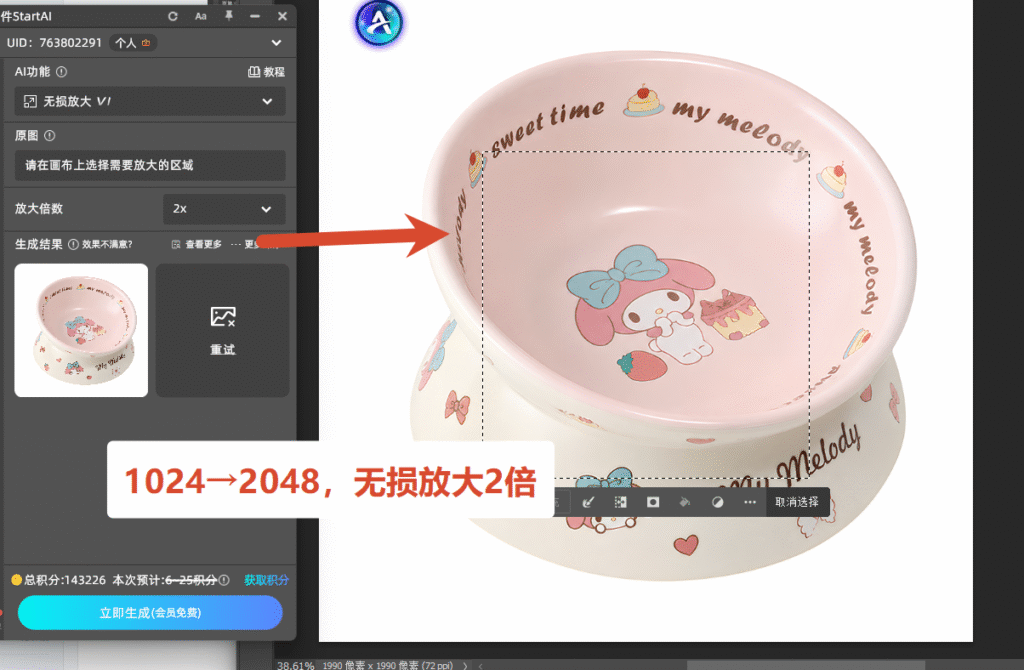Expand the UID account details chevron

(276, 43)
